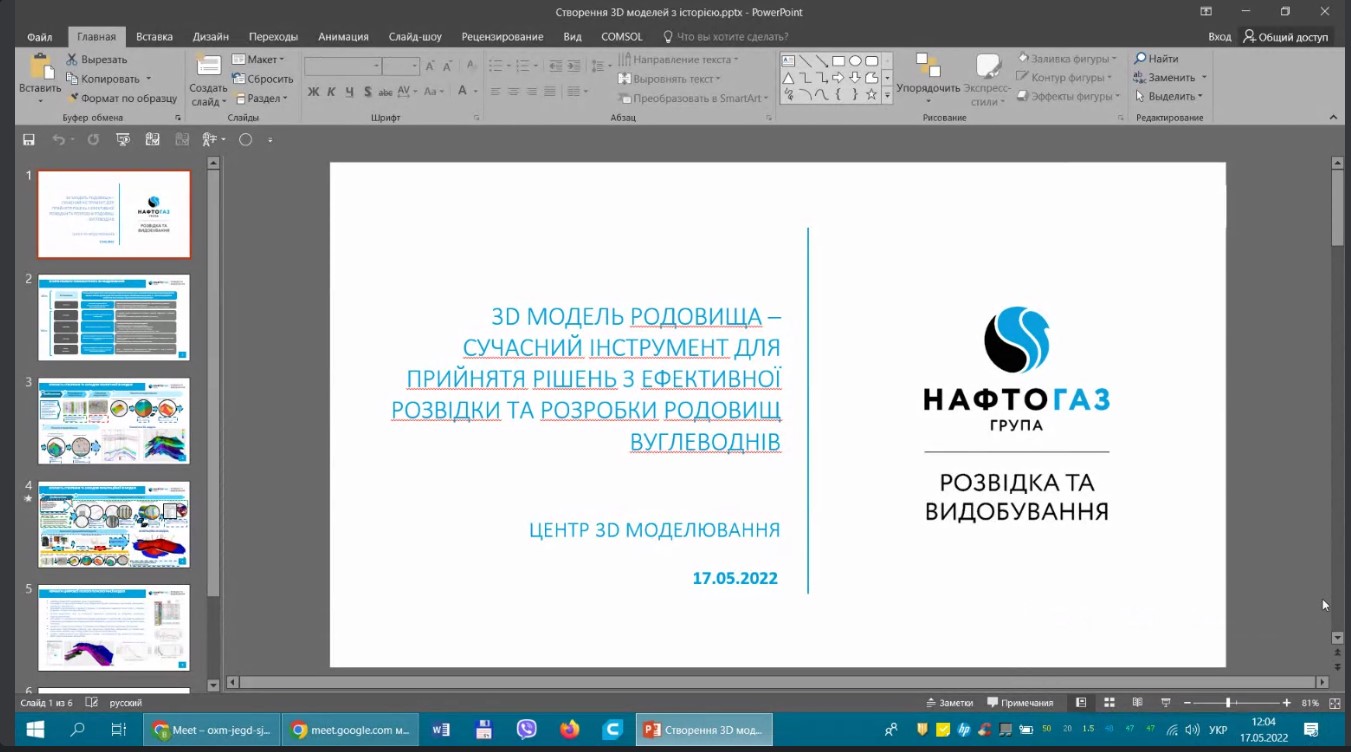The image size is (1351, 752).
Task: Click Общий доступ share button
Action: coord(1285,36)
